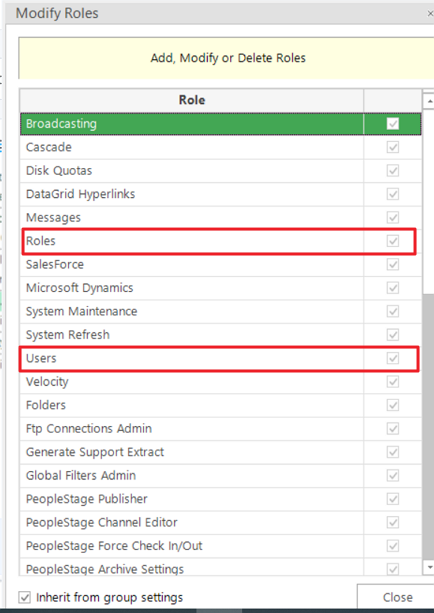The image size is (434, 613).
Task: Select the Microsoft Dynamics row
Action: (221, 288)
